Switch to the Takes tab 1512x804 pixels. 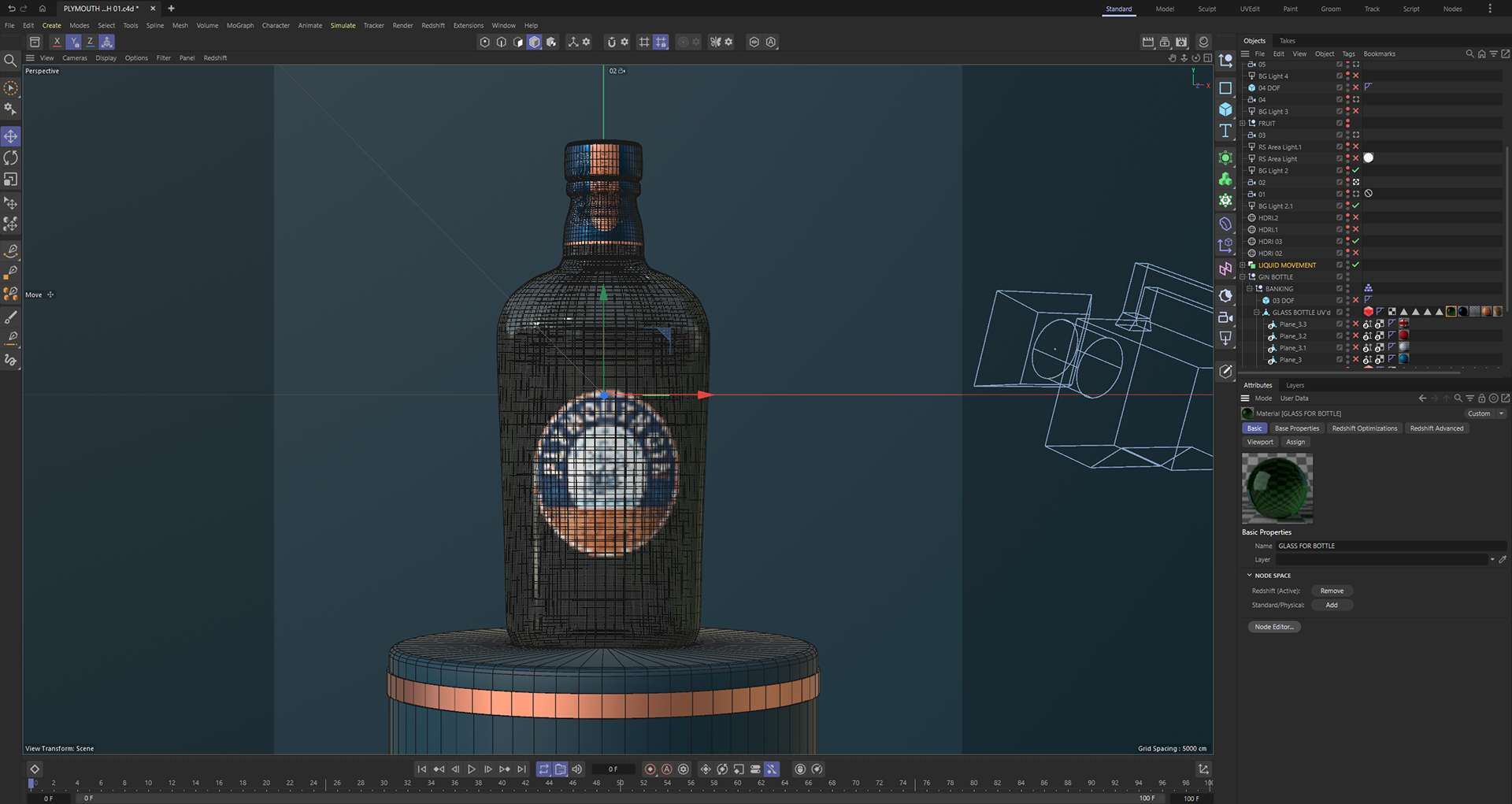(1287, 41)
